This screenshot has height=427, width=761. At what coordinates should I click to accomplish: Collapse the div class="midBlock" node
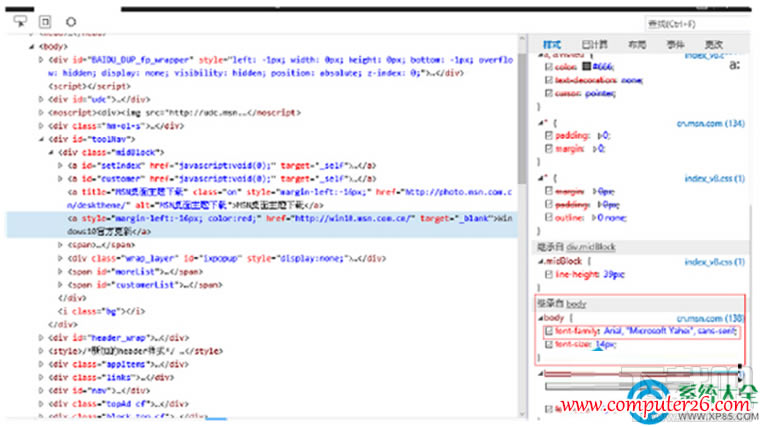pyautogui.click(x=50, y=152)
